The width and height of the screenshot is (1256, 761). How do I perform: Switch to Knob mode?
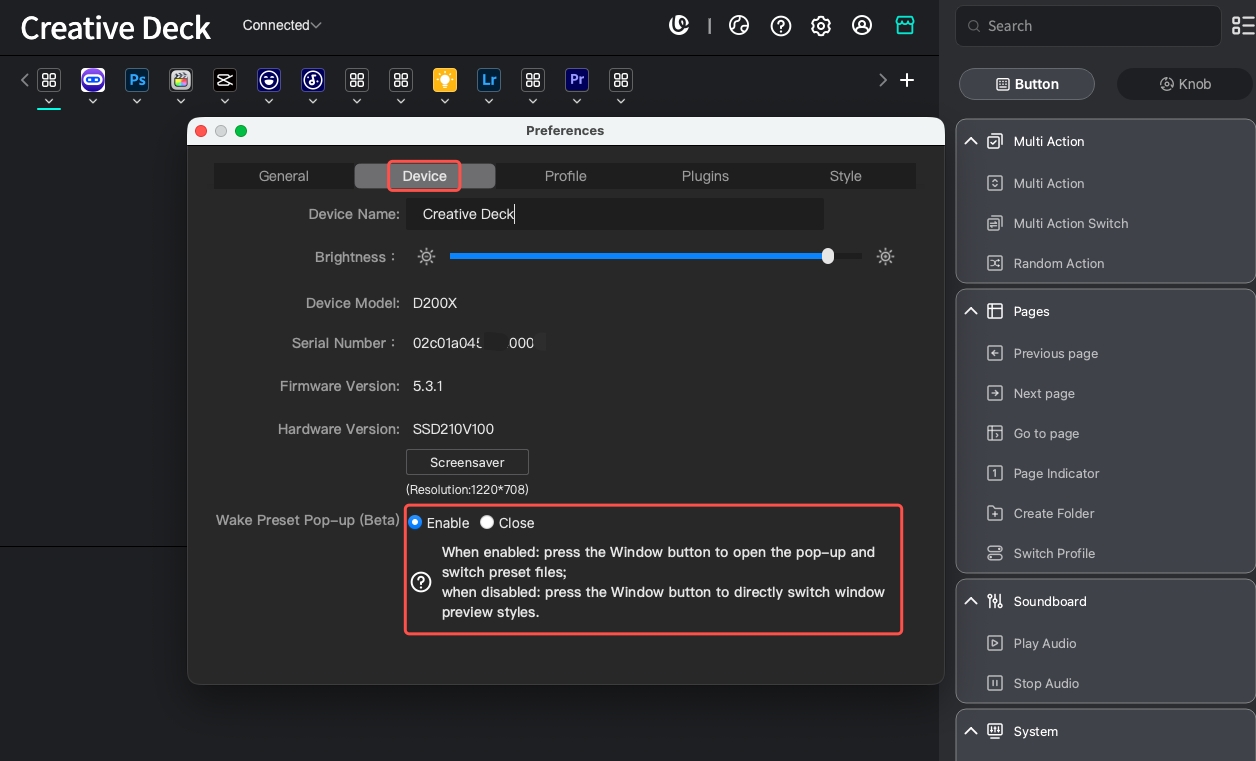click(1185, 84)
